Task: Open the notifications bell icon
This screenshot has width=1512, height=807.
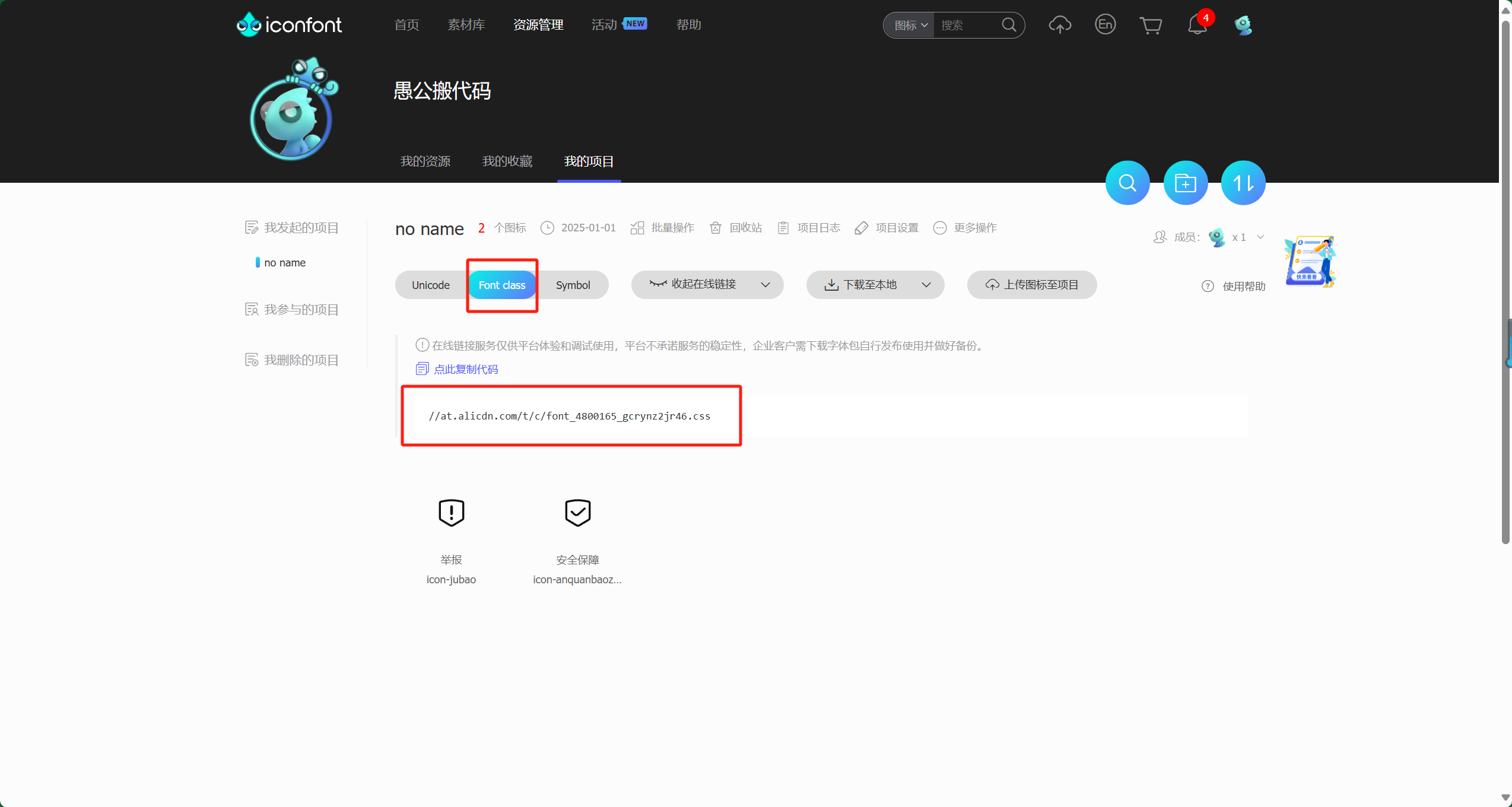Action: coord(1197,25)
